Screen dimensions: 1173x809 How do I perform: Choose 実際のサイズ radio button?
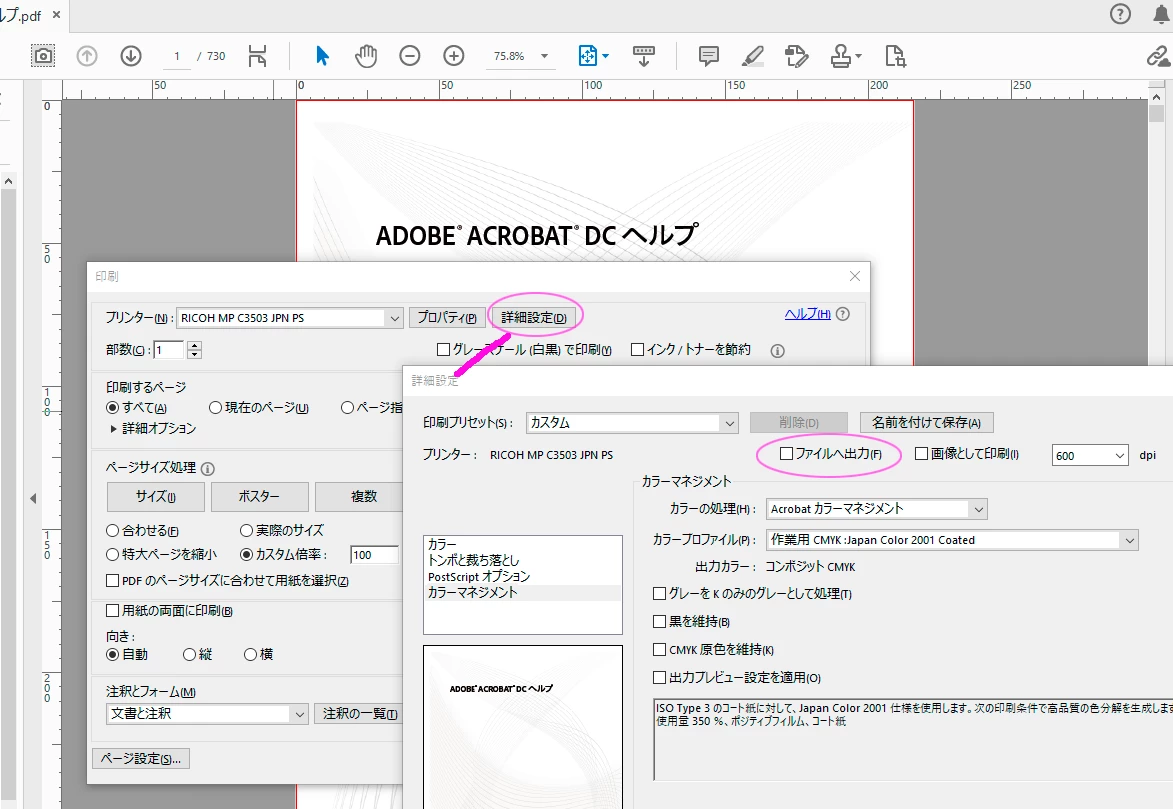click(x=246, y=531)
